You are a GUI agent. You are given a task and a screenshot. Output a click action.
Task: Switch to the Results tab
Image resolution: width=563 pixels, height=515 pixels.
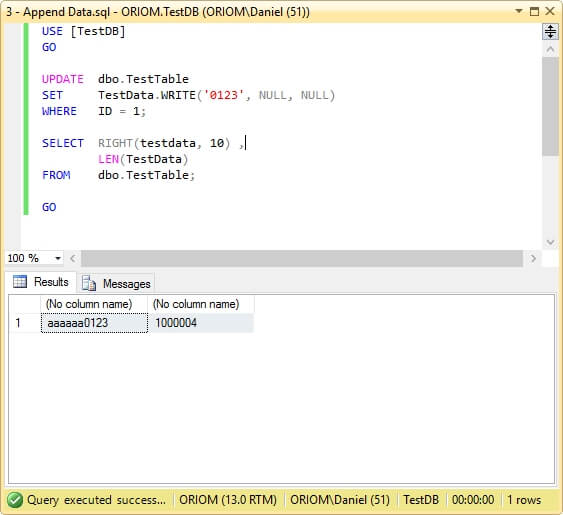click(x=41, y=282)
